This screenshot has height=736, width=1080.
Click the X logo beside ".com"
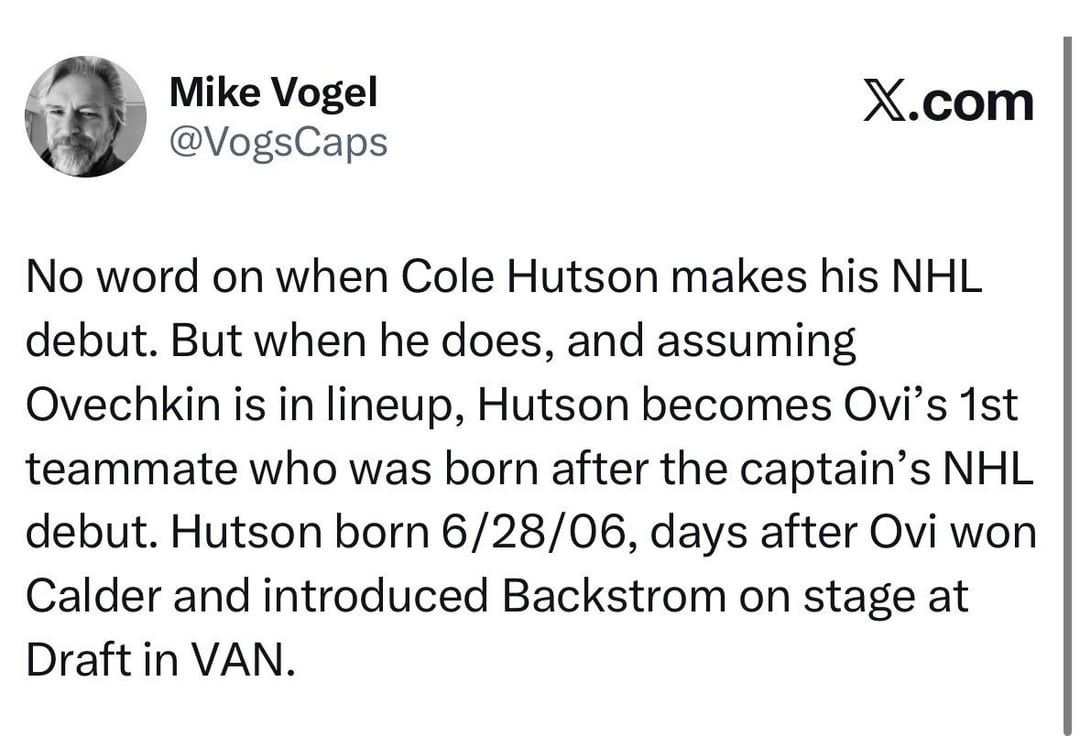(x=886, y=102)
